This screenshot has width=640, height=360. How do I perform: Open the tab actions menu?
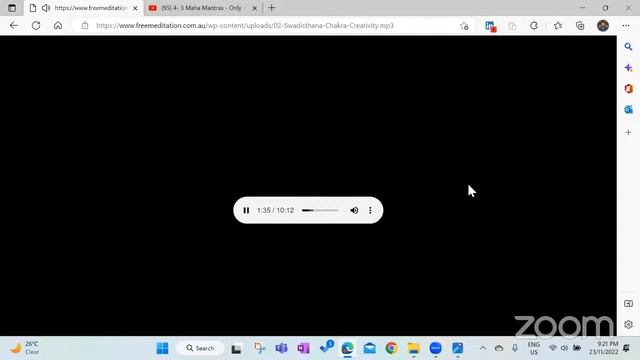[x=12, y=8]
